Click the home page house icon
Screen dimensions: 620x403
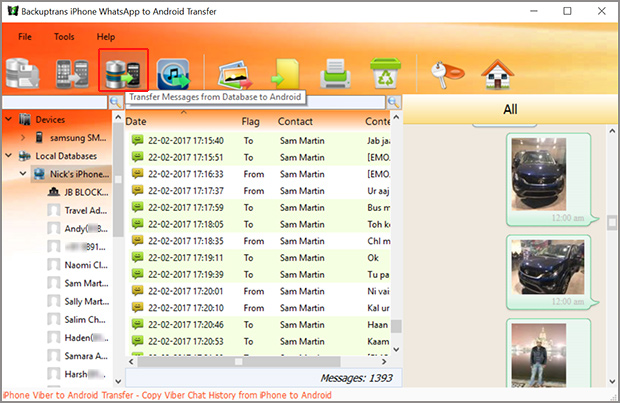pyautogui.click(x=497, y=74)
